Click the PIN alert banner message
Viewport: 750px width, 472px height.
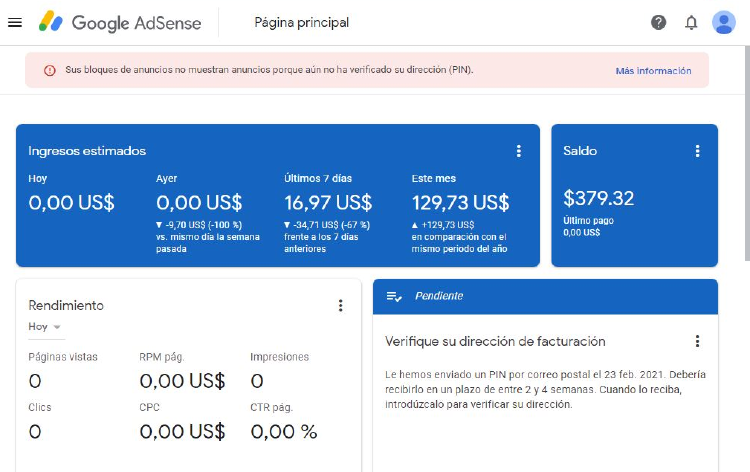click(269, 70)
